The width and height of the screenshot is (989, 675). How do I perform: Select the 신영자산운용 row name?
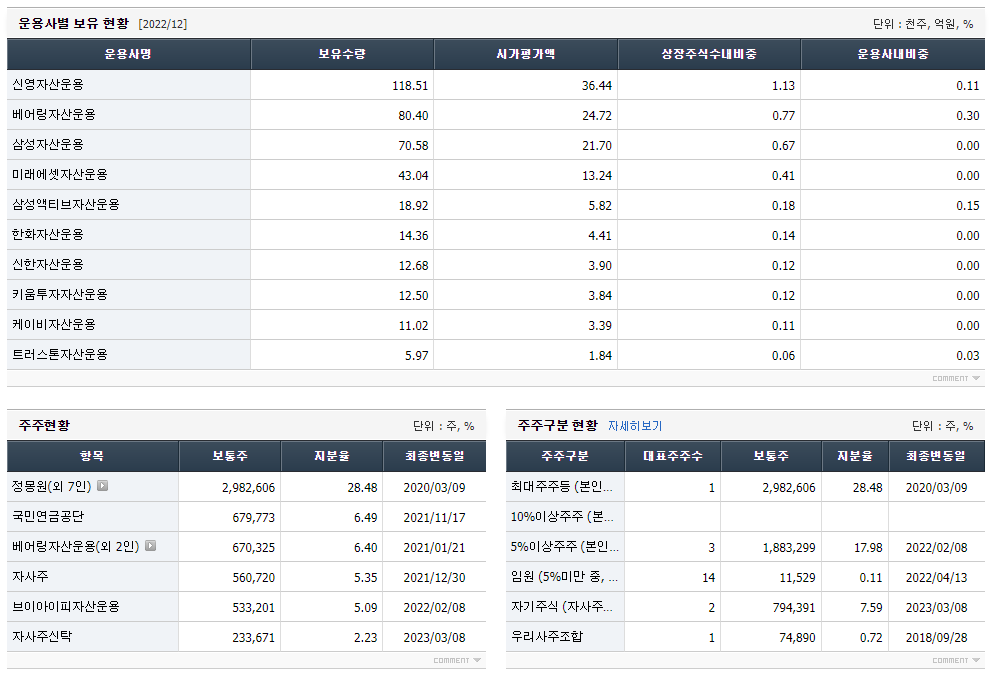(48, 85)
